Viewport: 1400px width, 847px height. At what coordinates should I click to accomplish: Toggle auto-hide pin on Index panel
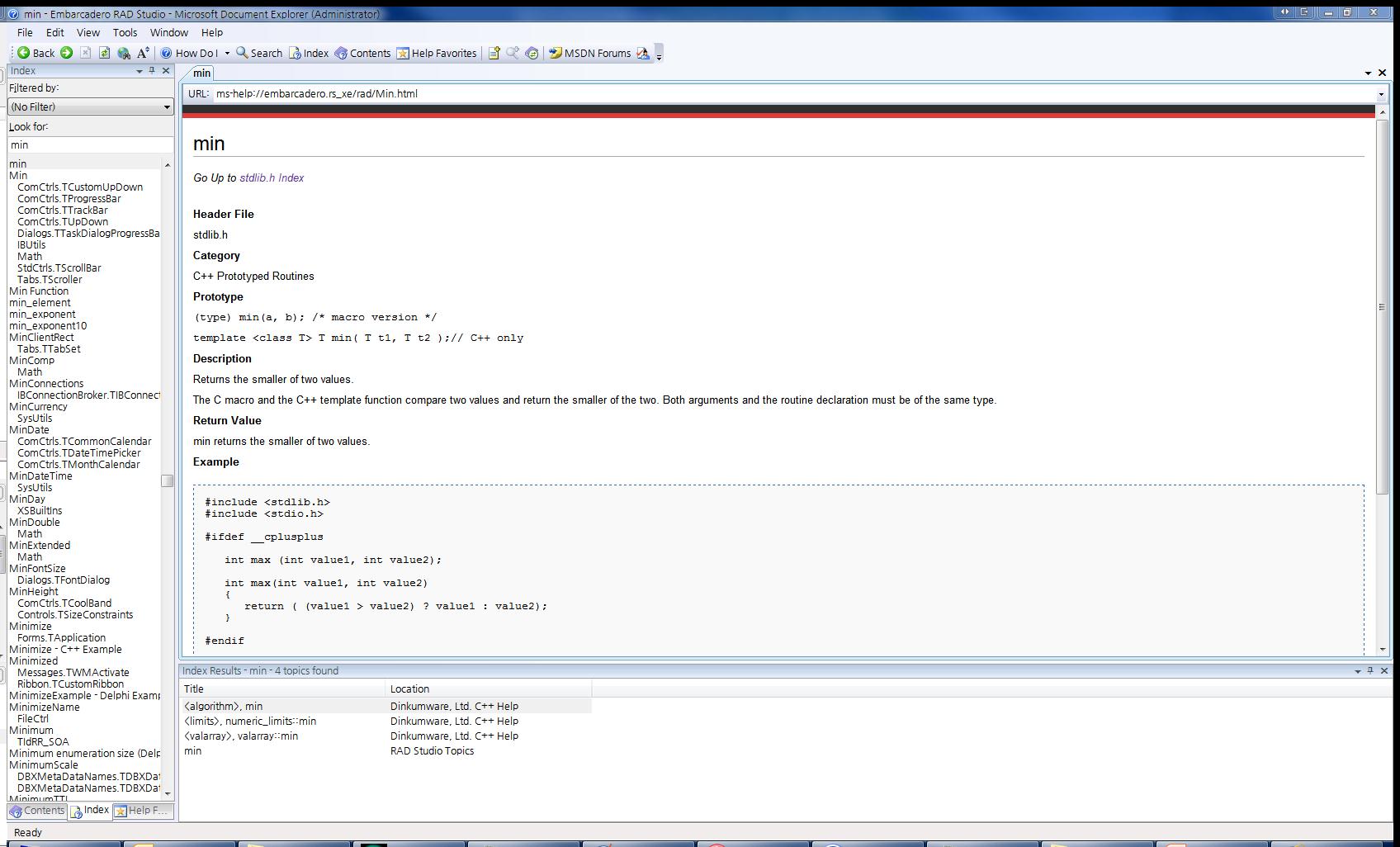[x=152, y=71]
